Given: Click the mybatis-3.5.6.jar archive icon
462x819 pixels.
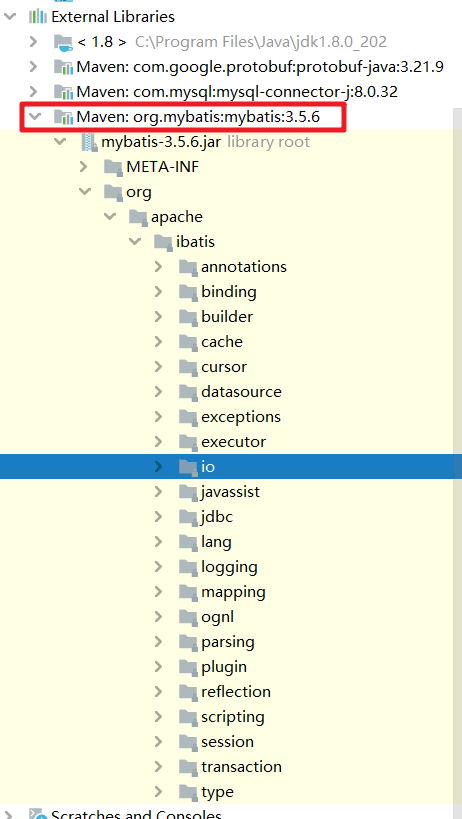Looking at the screenshot, I should click(89, 142).
